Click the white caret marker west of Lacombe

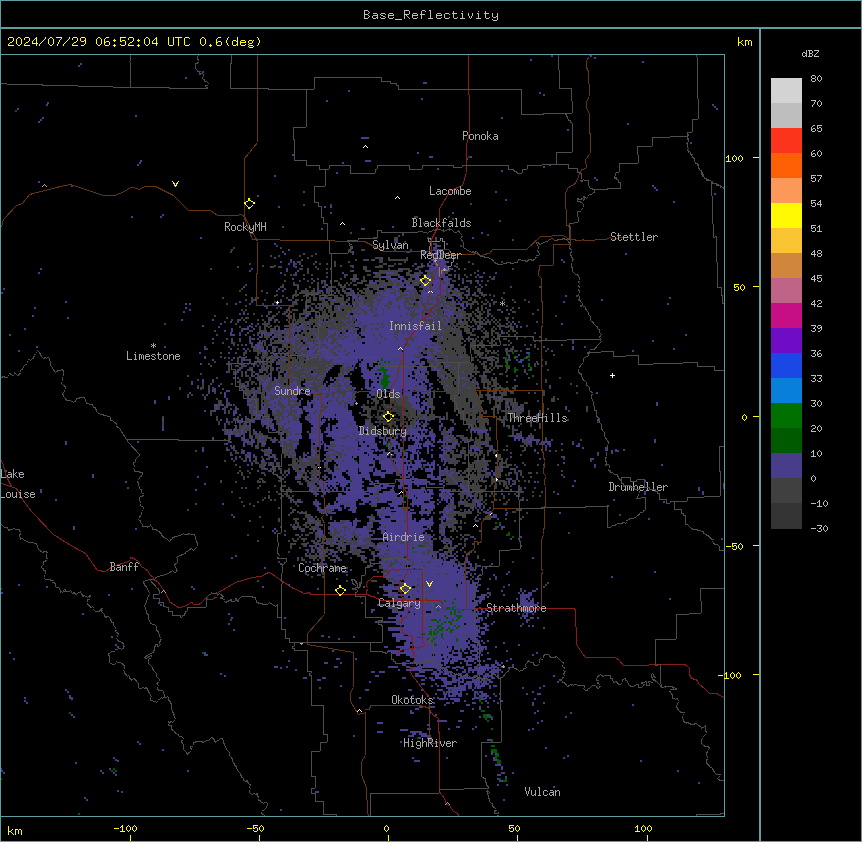coord(397,197)
